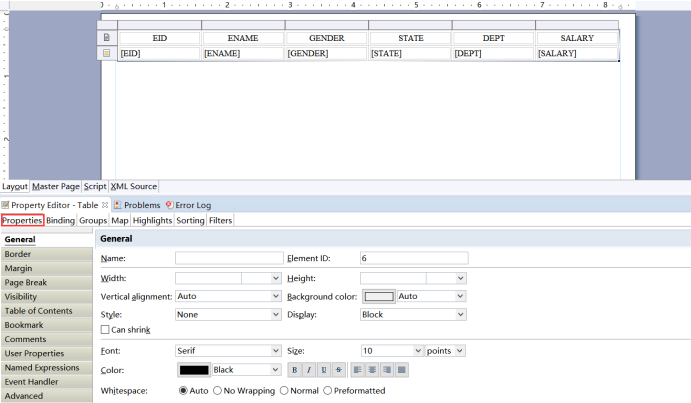This screenshot has height=403, width=691.
Task: Open the Table of Contents category
Action: 47,311
